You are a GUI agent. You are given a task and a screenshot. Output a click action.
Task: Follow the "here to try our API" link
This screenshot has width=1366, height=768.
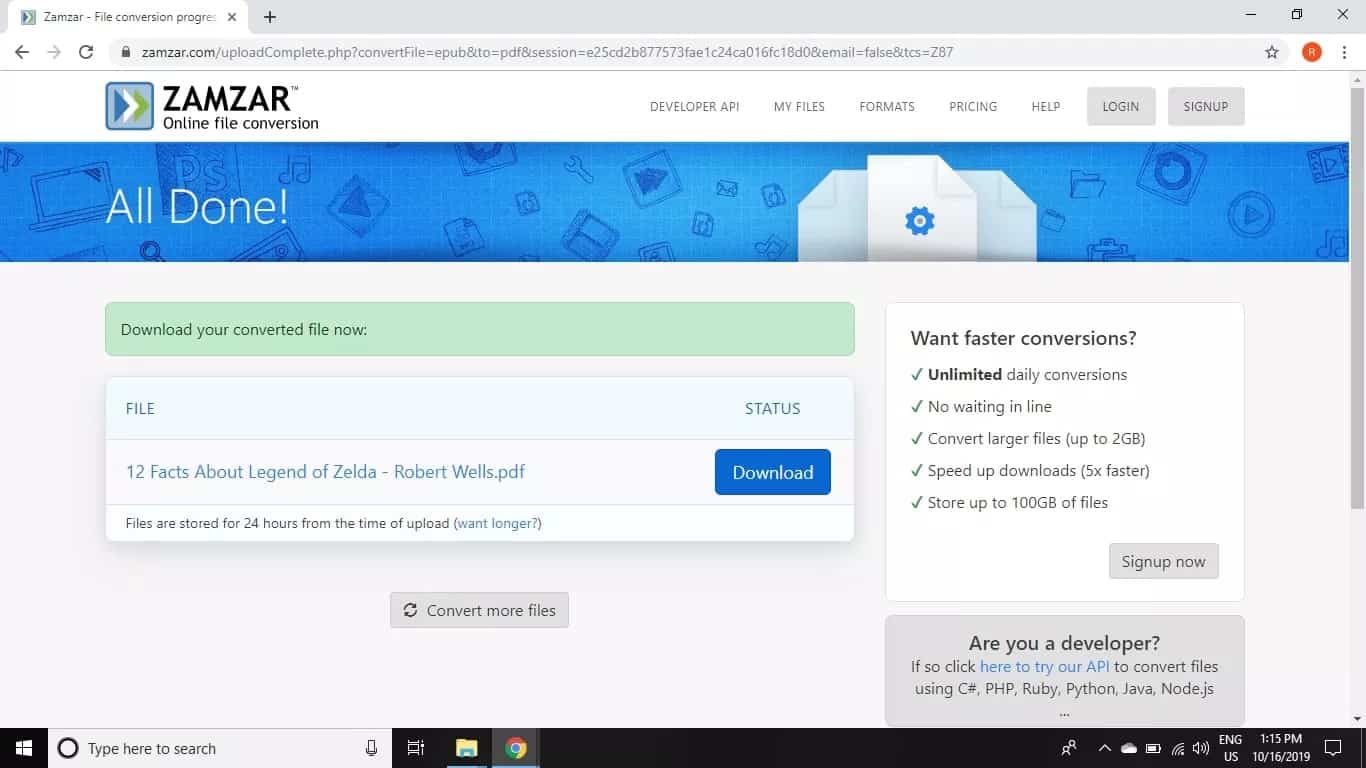(1045, 666)
